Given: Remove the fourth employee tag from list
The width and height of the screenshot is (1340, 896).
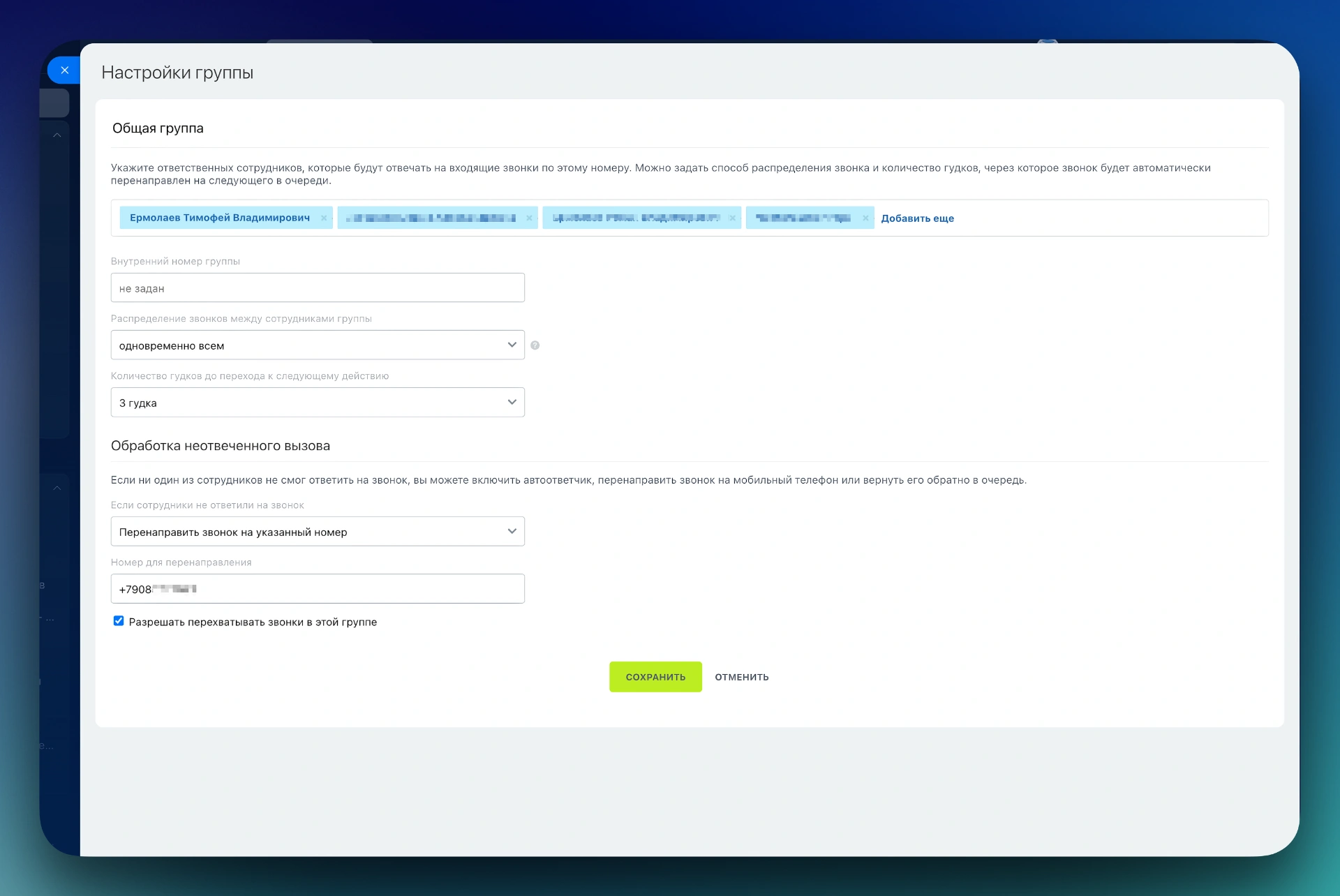Looking at the screenshot, I should coord(865,218).
